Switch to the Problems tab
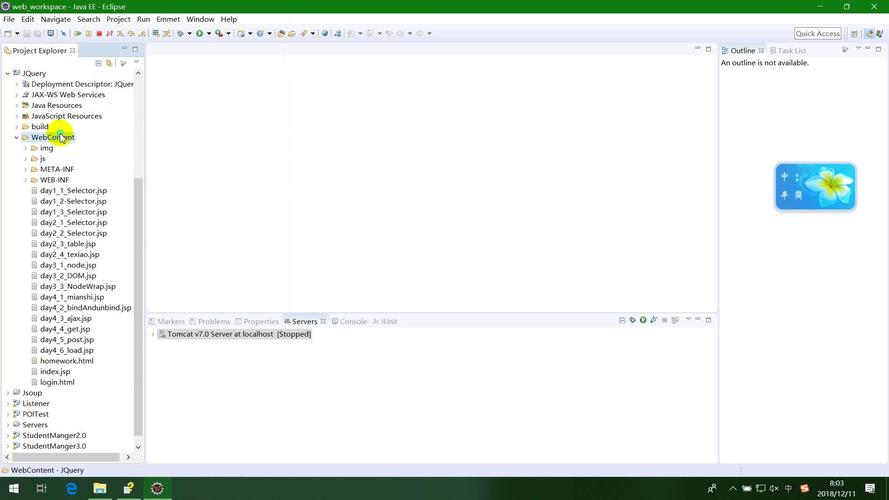This screenshot has height=500, width=889. (x=210, y=321)
